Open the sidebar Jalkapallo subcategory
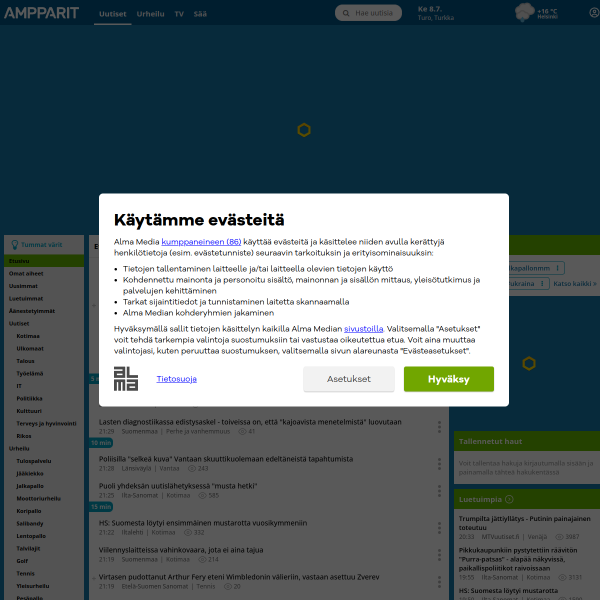Screen dimensions: 600x600 click(x=30, y=486)
